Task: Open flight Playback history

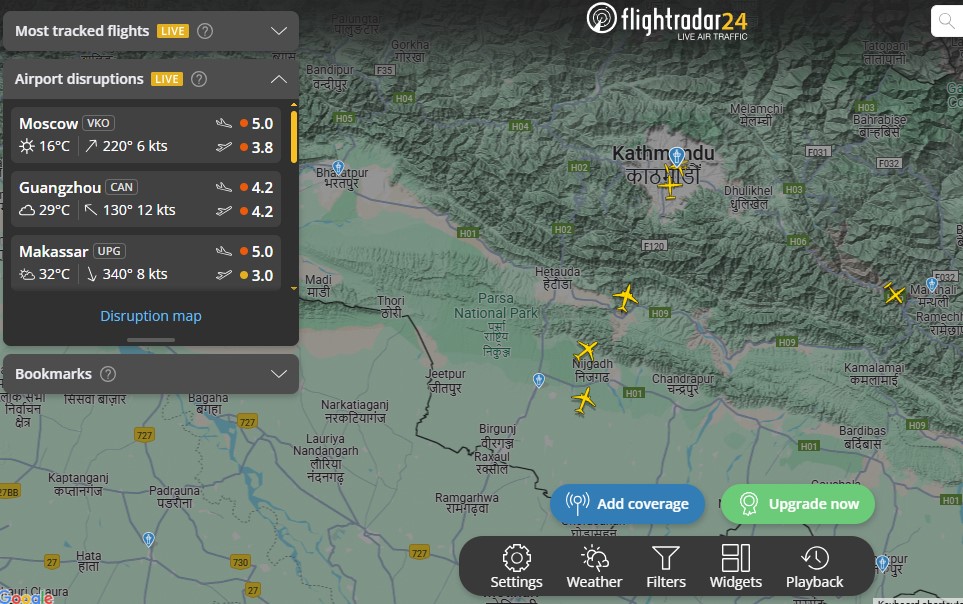Action: (x=814, y=567)
